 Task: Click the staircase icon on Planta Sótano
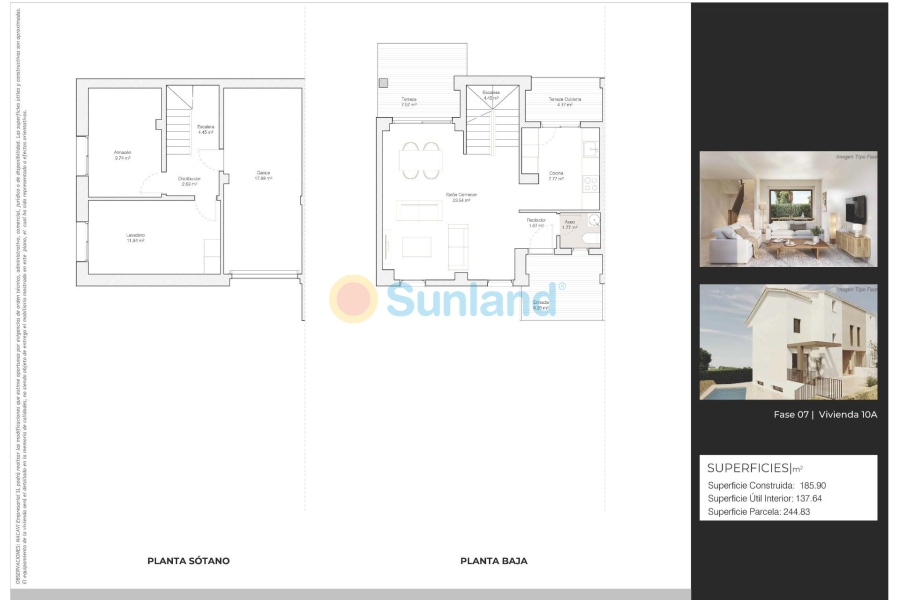pos(178,121)
